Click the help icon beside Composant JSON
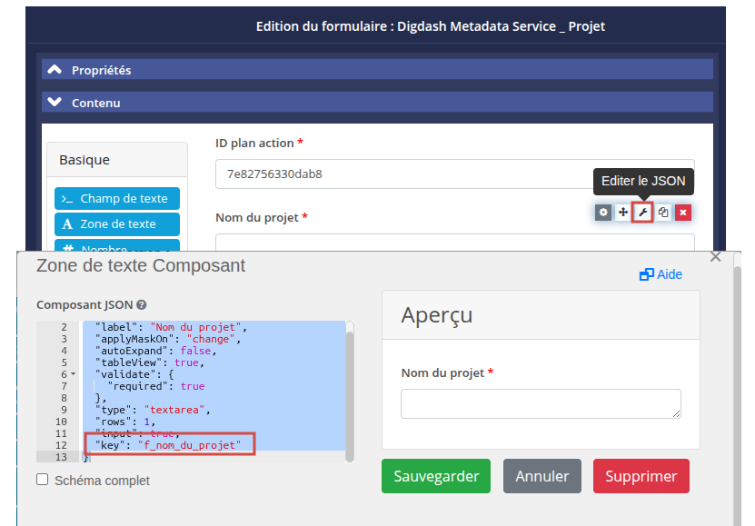This screenshot has height=526, width=755. click(x=142, y=305)
